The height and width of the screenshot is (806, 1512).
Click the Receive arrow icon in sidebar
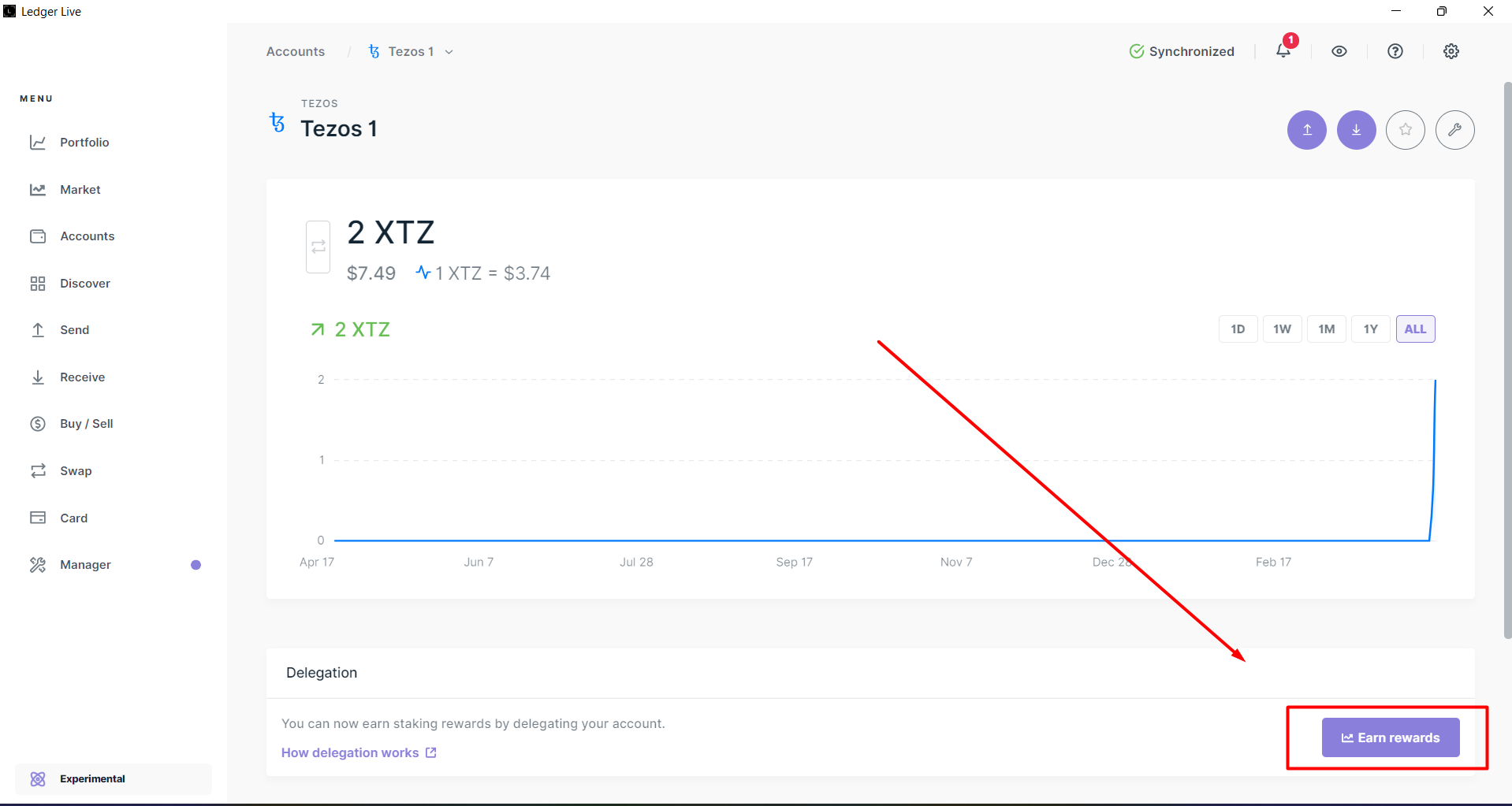click(38, 377)
